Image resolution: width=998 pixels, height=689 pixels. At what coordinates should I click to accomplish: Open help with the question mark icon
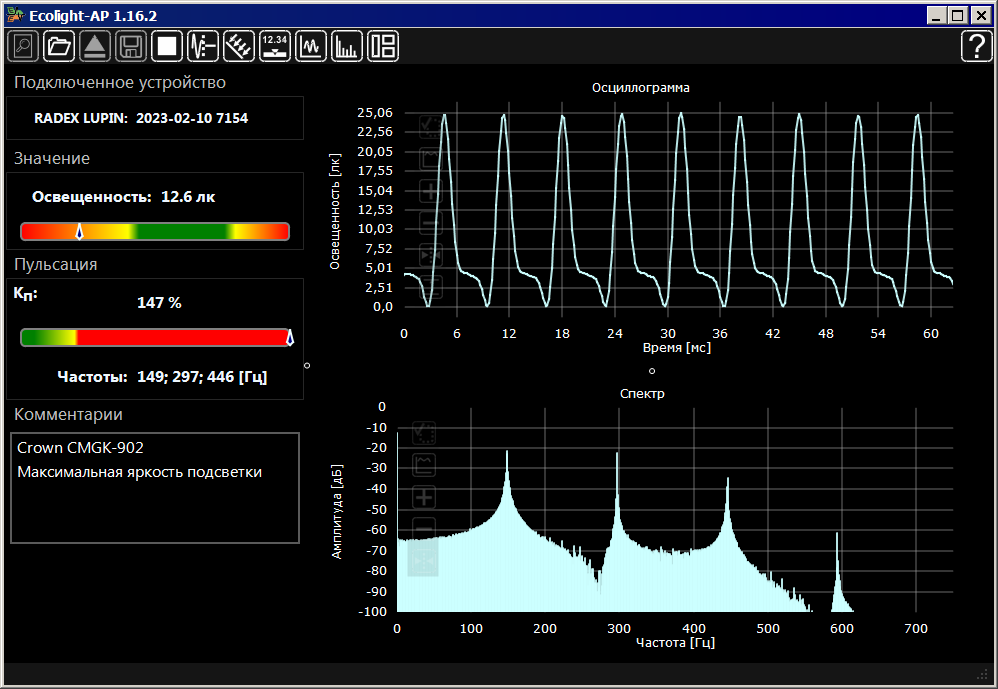click(976, 46)
